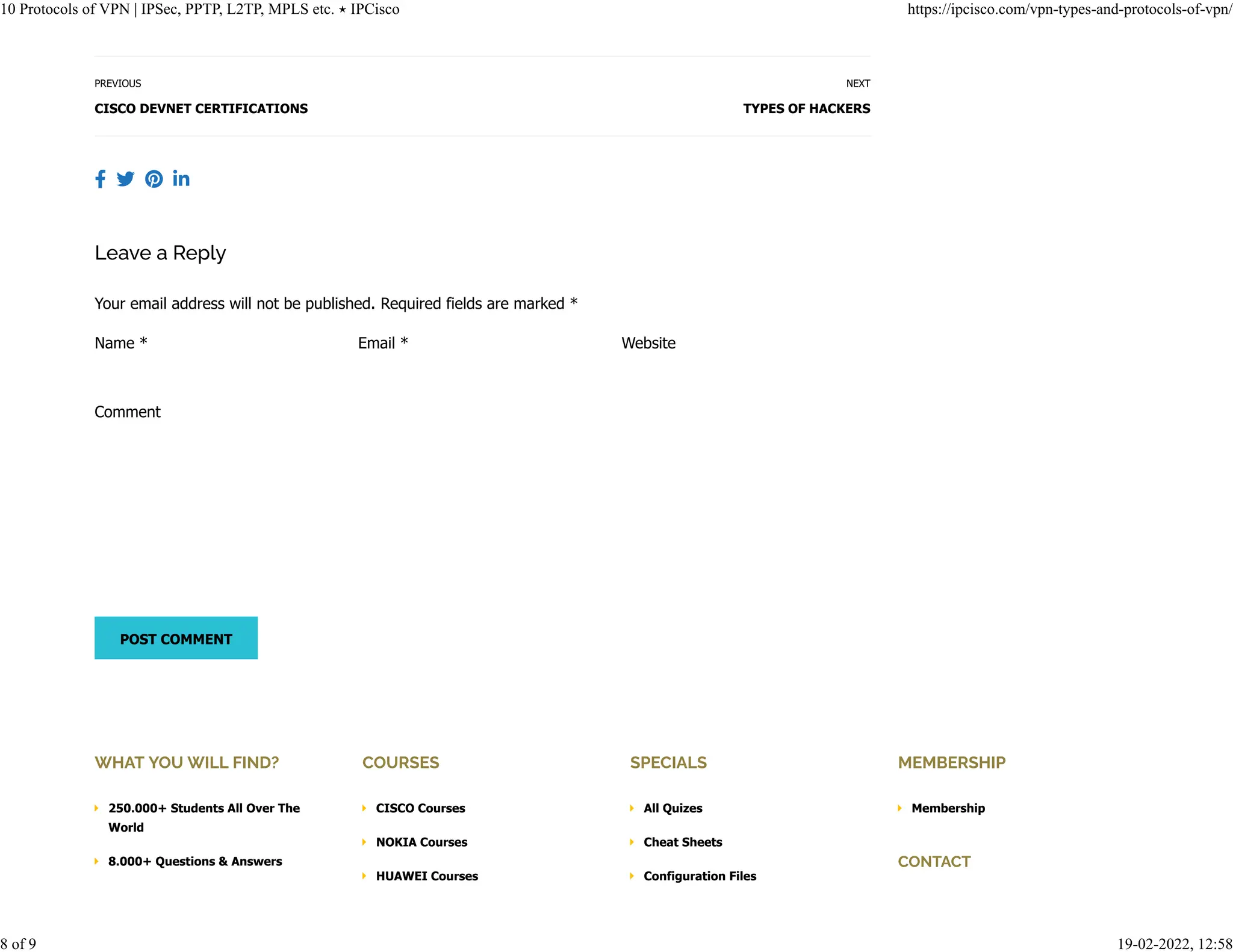Open CISCO Courses link
Screen dimensions: 1233x952
(420, 808)
